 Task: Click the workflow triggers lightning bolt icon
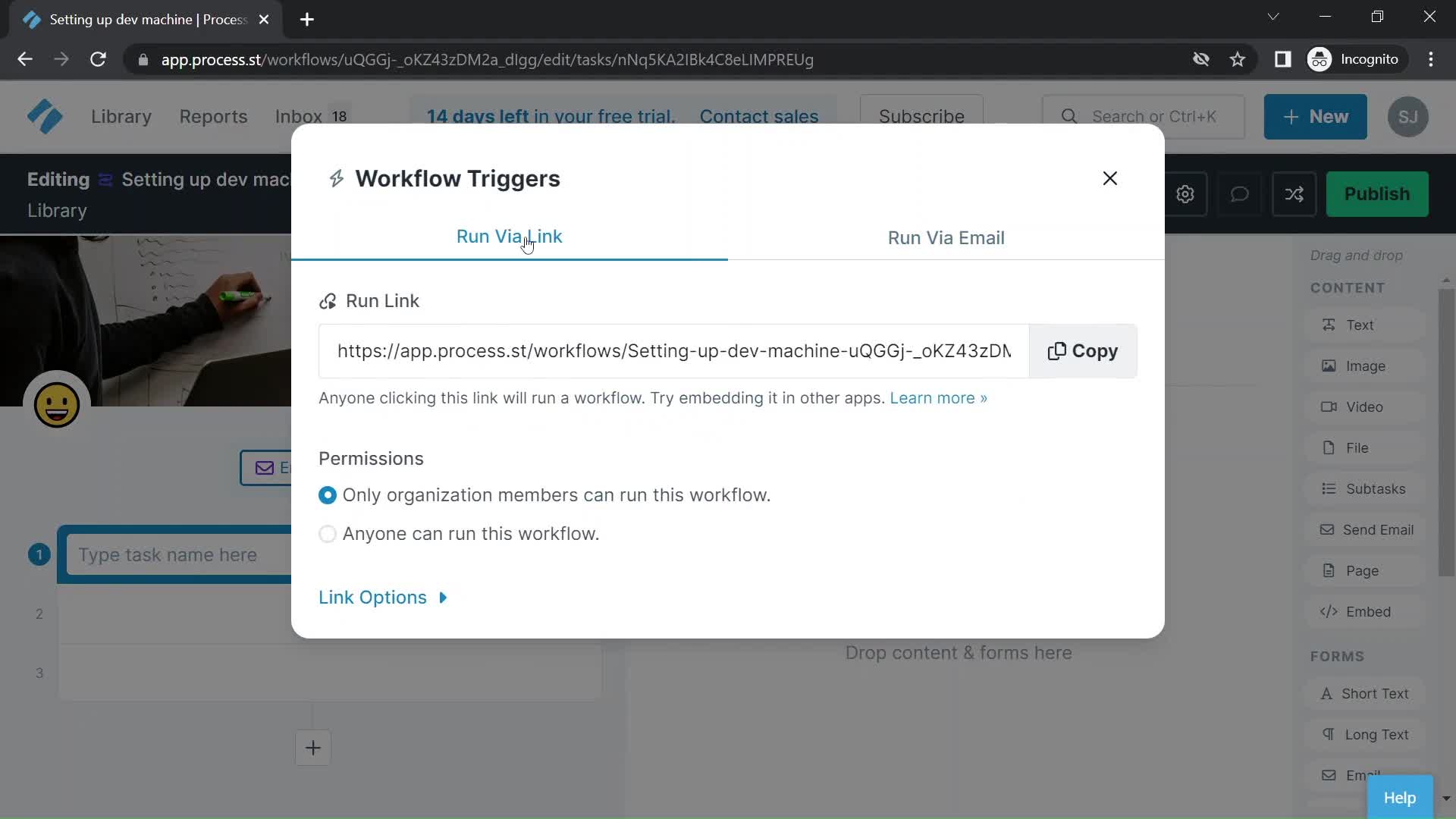click(336, 178)
